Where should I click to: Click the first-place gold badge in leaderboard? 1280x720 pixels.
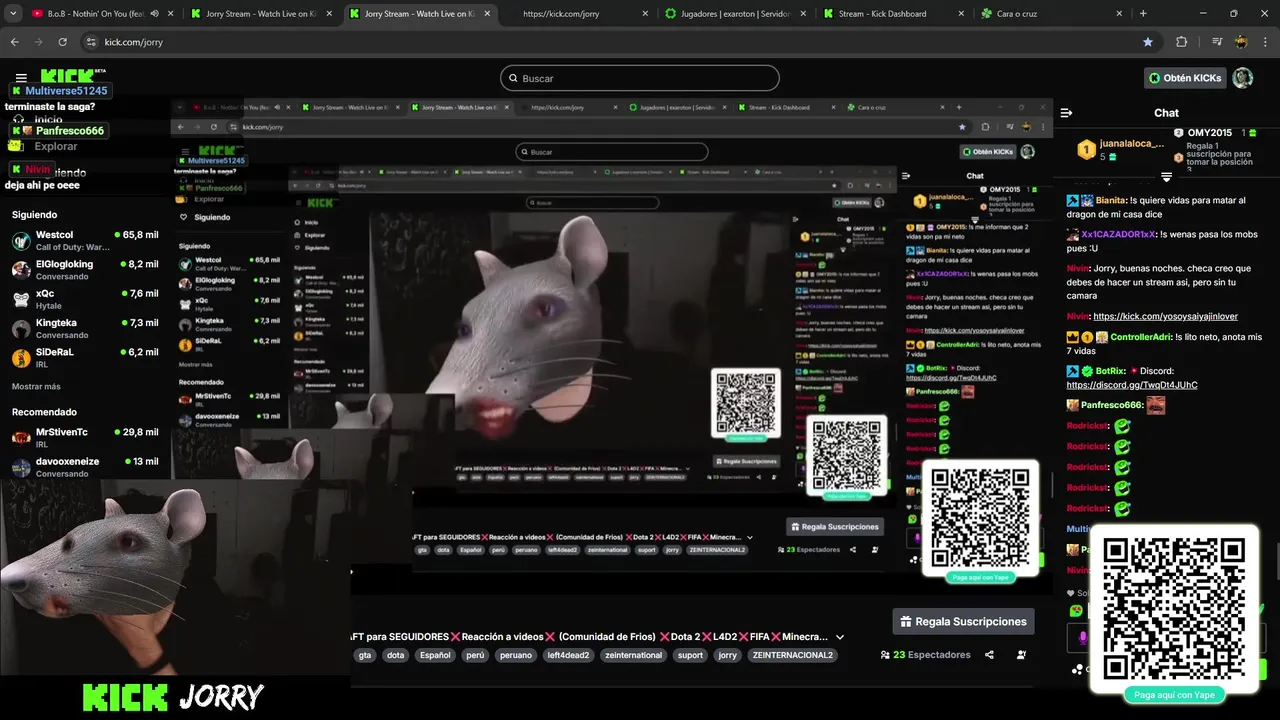coord(1086,150)
